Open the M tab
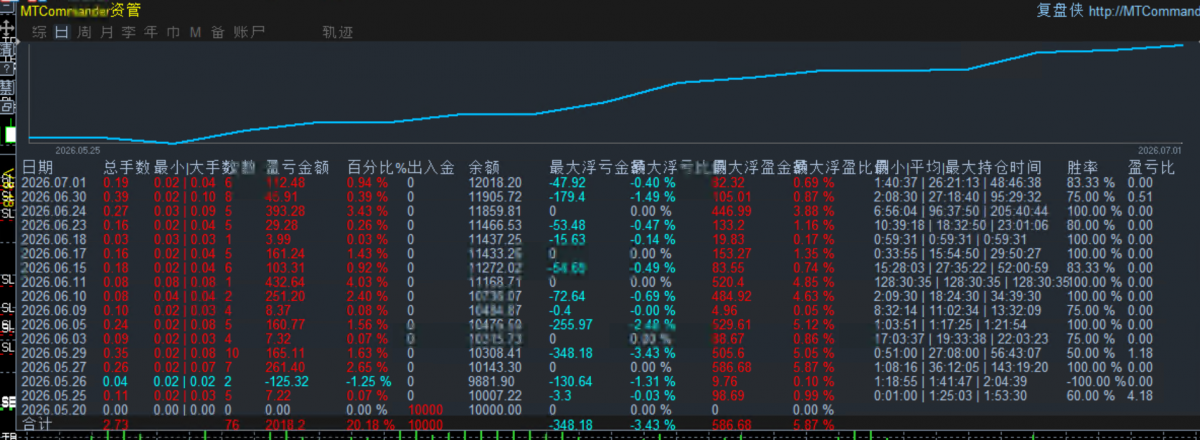Viewport: 1200px width, 440px height. click(x=194, y=32)
